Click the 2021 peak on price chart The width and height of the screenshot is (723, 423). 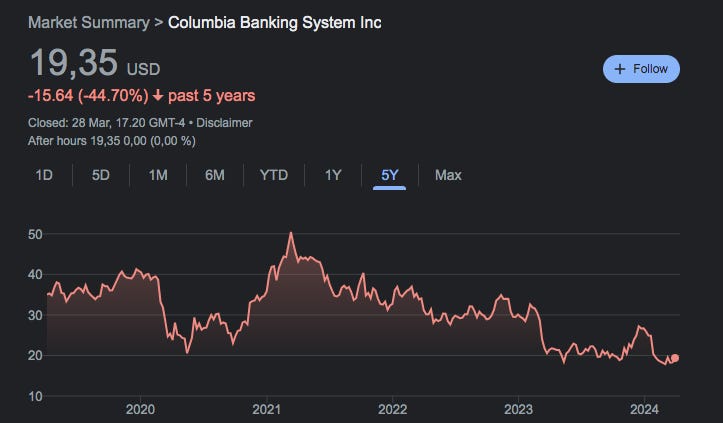(x=291, y=233)
